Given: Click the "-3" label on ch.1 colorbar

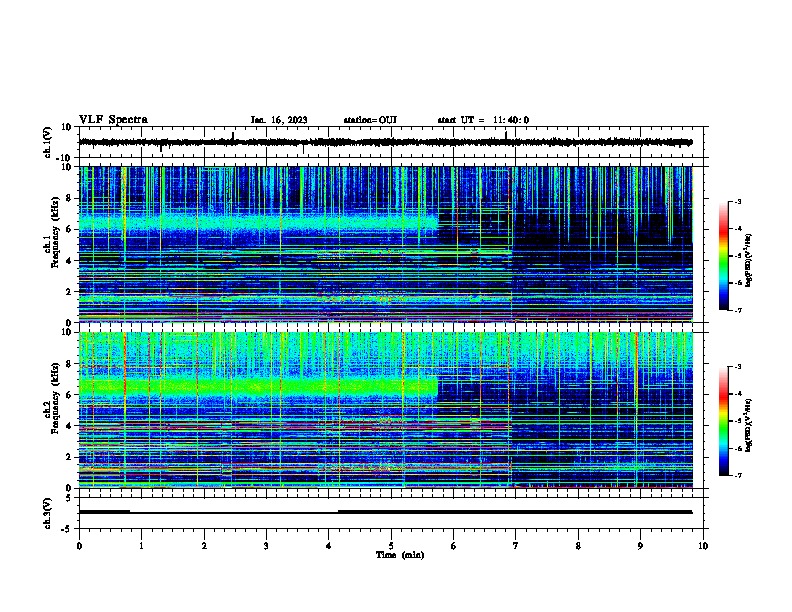Looking at the screenshot, I should [738, 201].
